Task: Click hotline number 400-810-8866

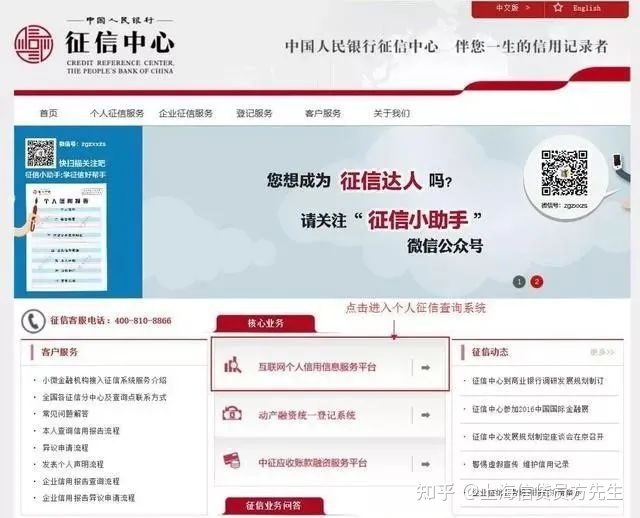Action: click(143, 321)
